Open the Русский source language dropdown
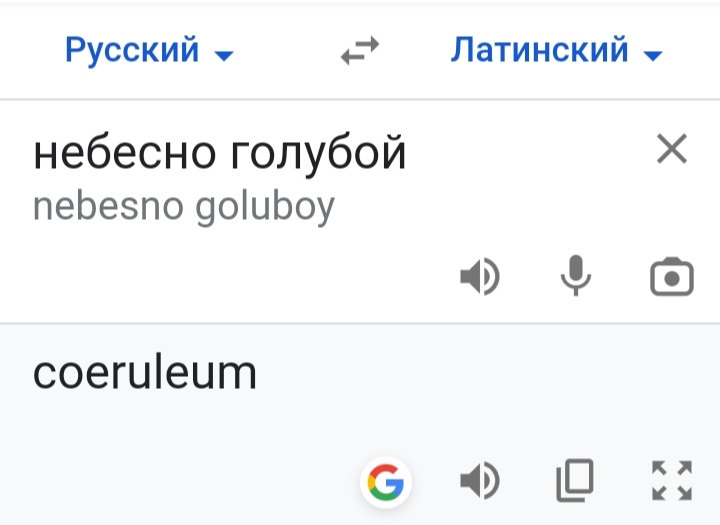 [x=149, y=50]
